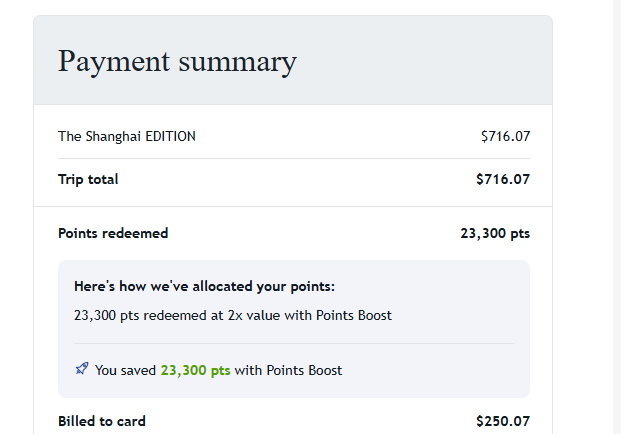This screenshot has height=434, width=621.
Task: Click the 2x value redemption line
Action: point(233,315)
